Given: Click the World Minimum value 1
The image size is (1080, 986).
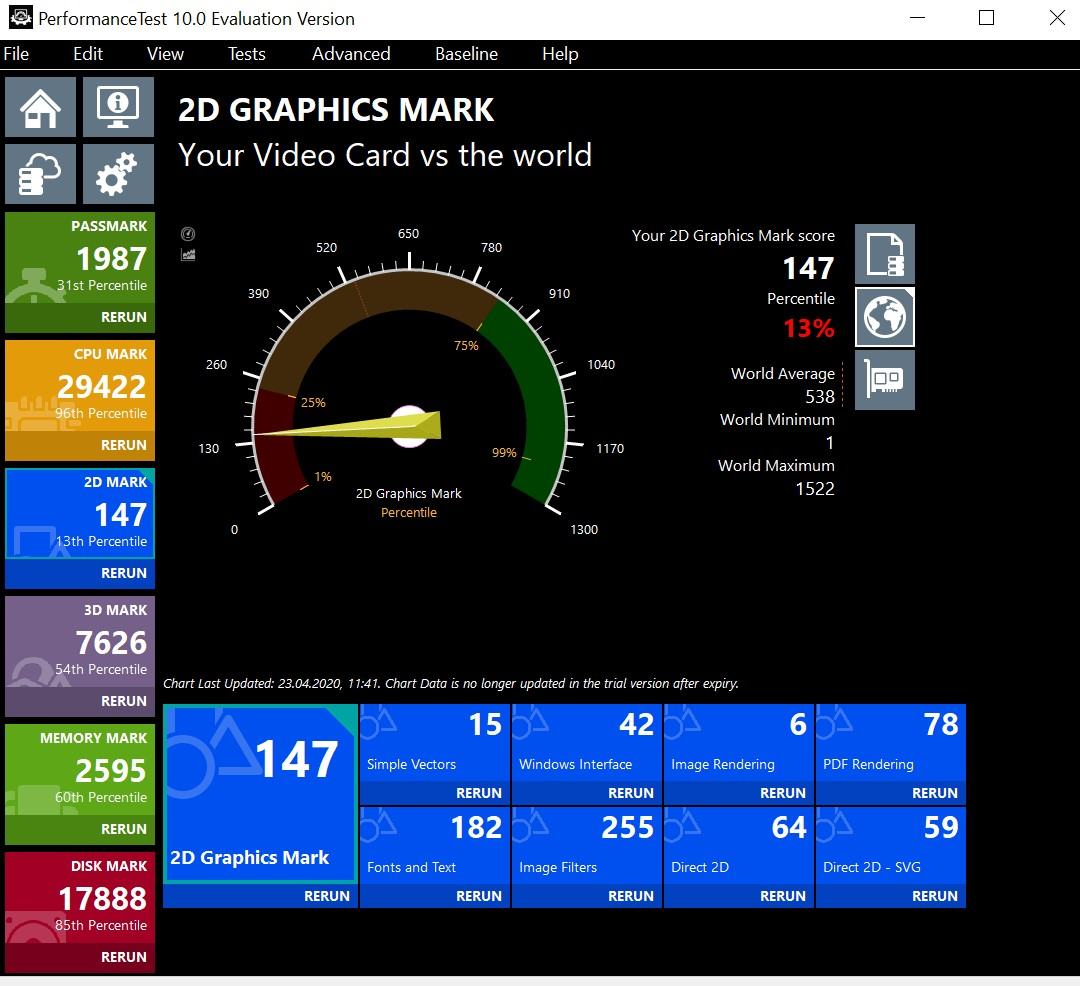Looking at the screenshot, I should (829, 443).
